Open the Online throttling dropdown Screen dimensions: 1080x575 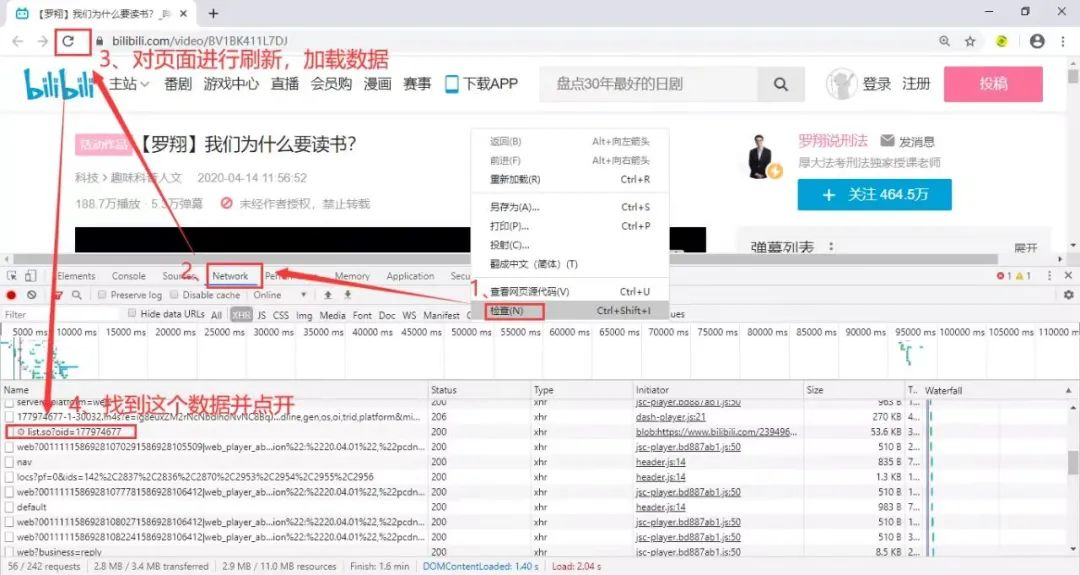pyautogui.click(x=280, y=295)
